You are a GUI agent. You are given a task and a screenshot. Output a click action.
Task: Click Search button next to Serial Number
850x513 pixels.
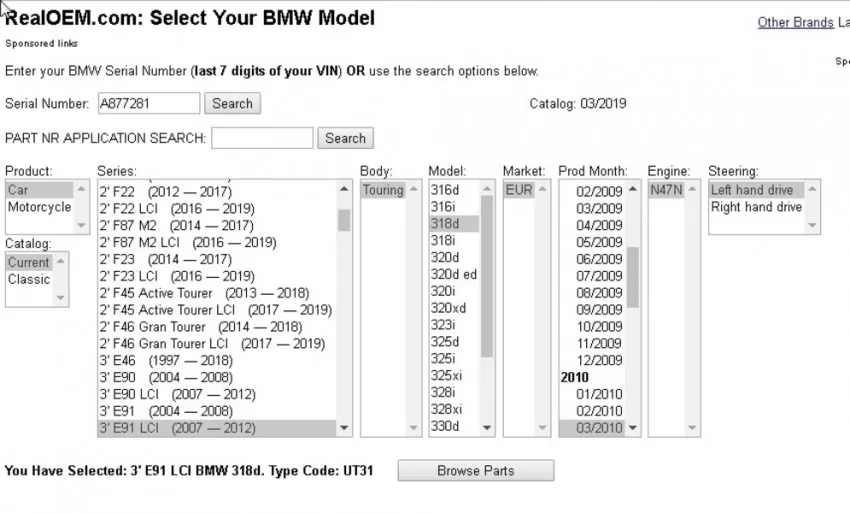pyautogui.click(x=232, y=103)
